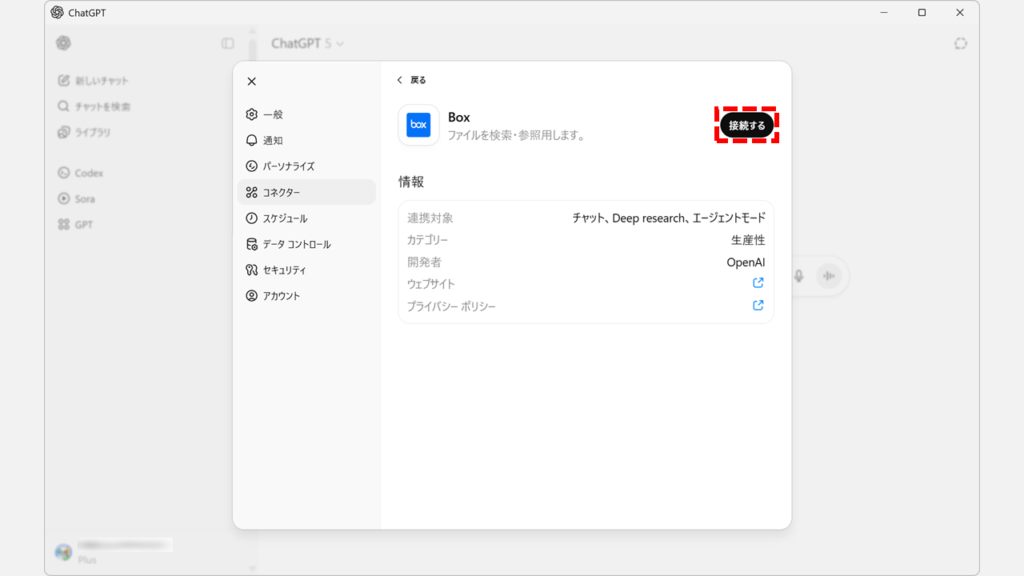
Task: Open GPT in main sidebar
Action: click(76, 225)
